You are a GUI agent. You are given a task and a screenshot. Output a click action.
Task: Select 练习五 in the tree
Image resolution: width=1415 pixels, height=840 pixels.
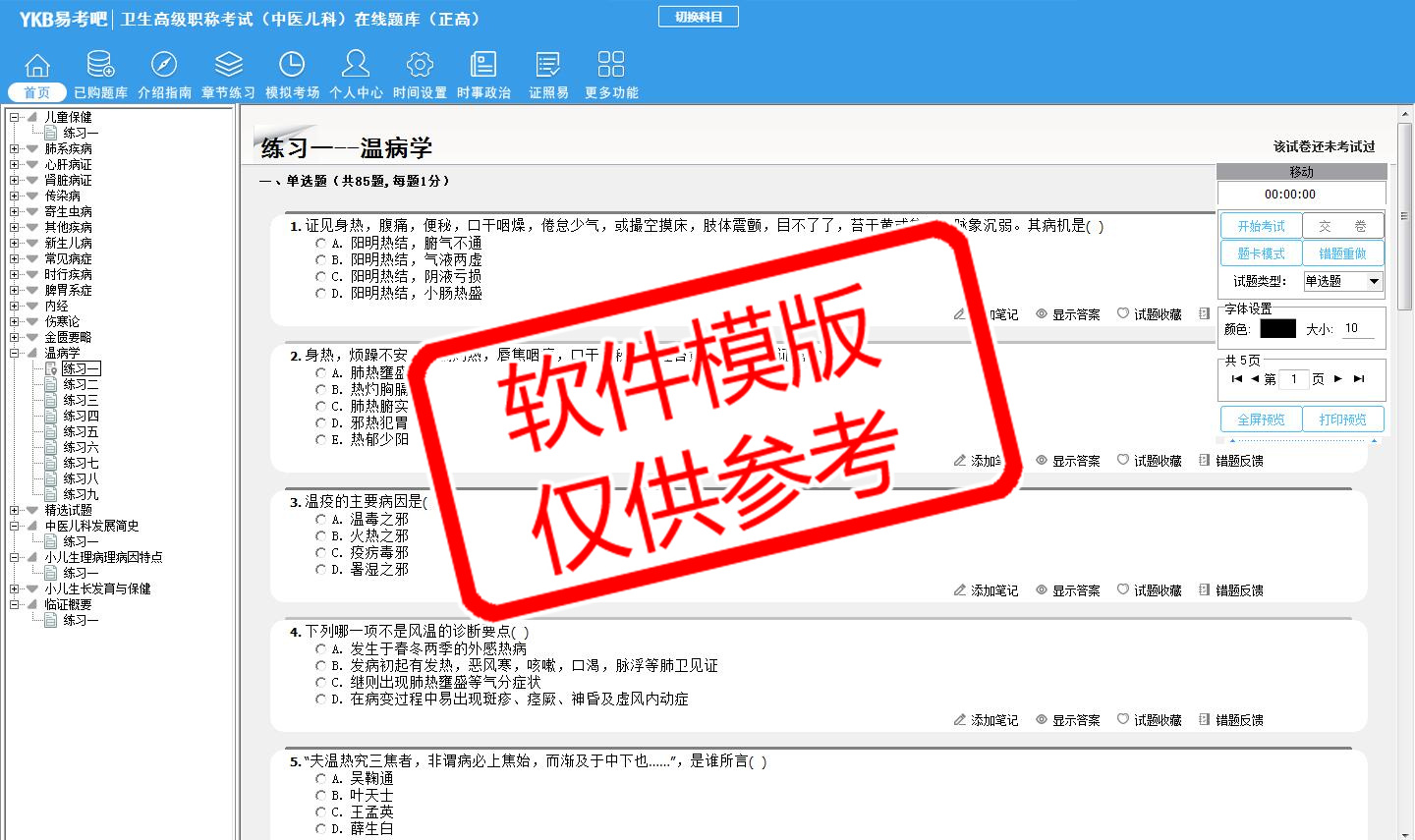coord(81,431)
